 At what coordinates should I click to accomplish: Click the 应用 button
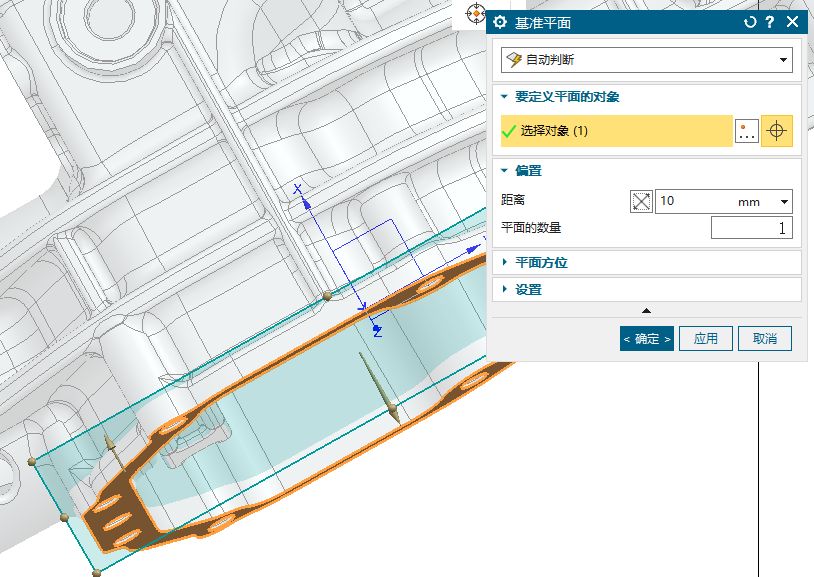[x=706, y=339]
